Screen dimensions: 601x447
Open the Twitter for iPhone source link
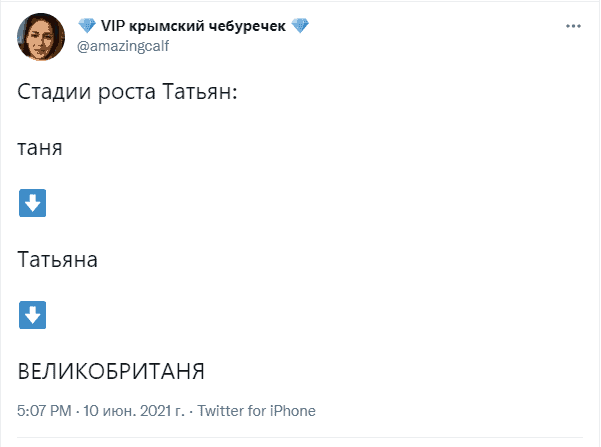(256, 411)
